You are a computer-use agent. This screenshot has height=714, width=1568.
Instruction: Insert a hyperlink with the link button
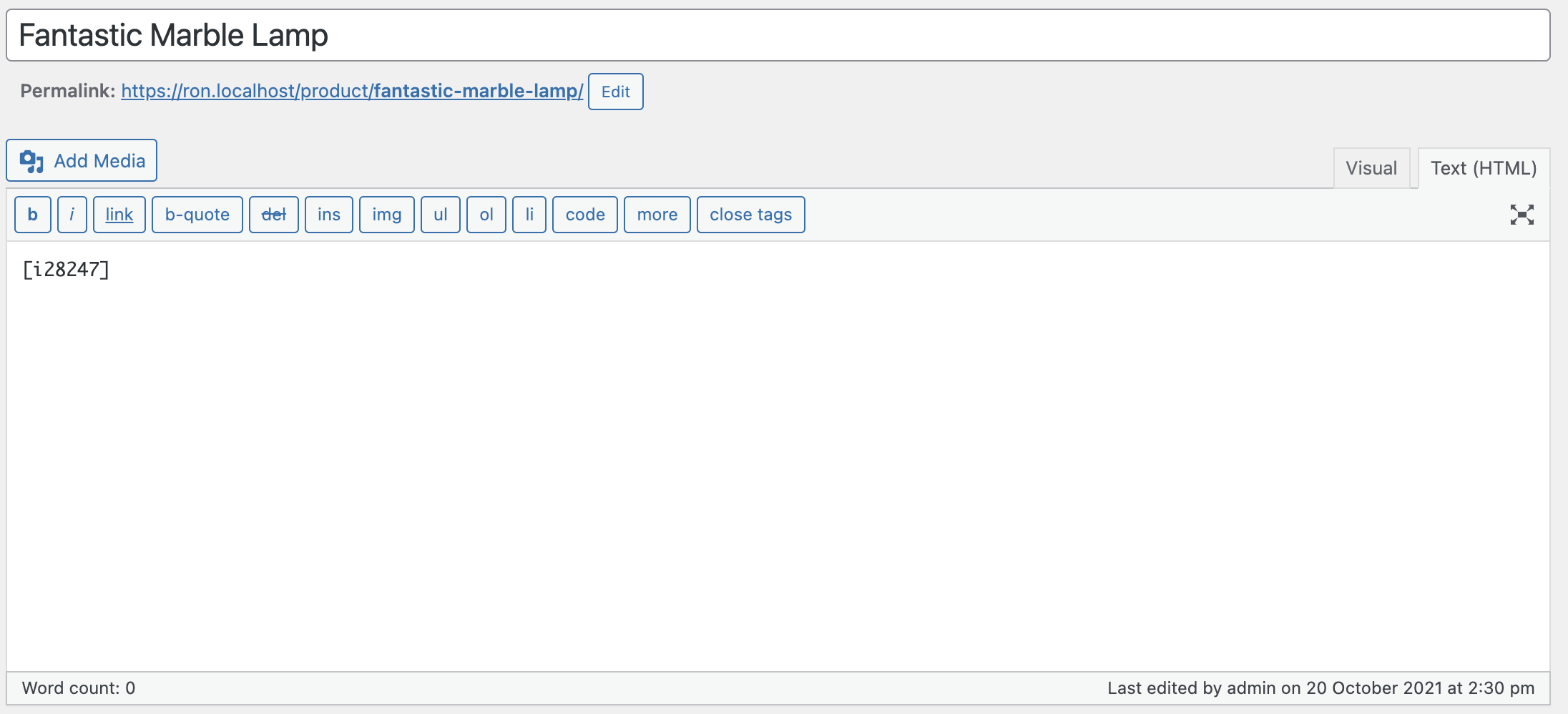(119, 215)
